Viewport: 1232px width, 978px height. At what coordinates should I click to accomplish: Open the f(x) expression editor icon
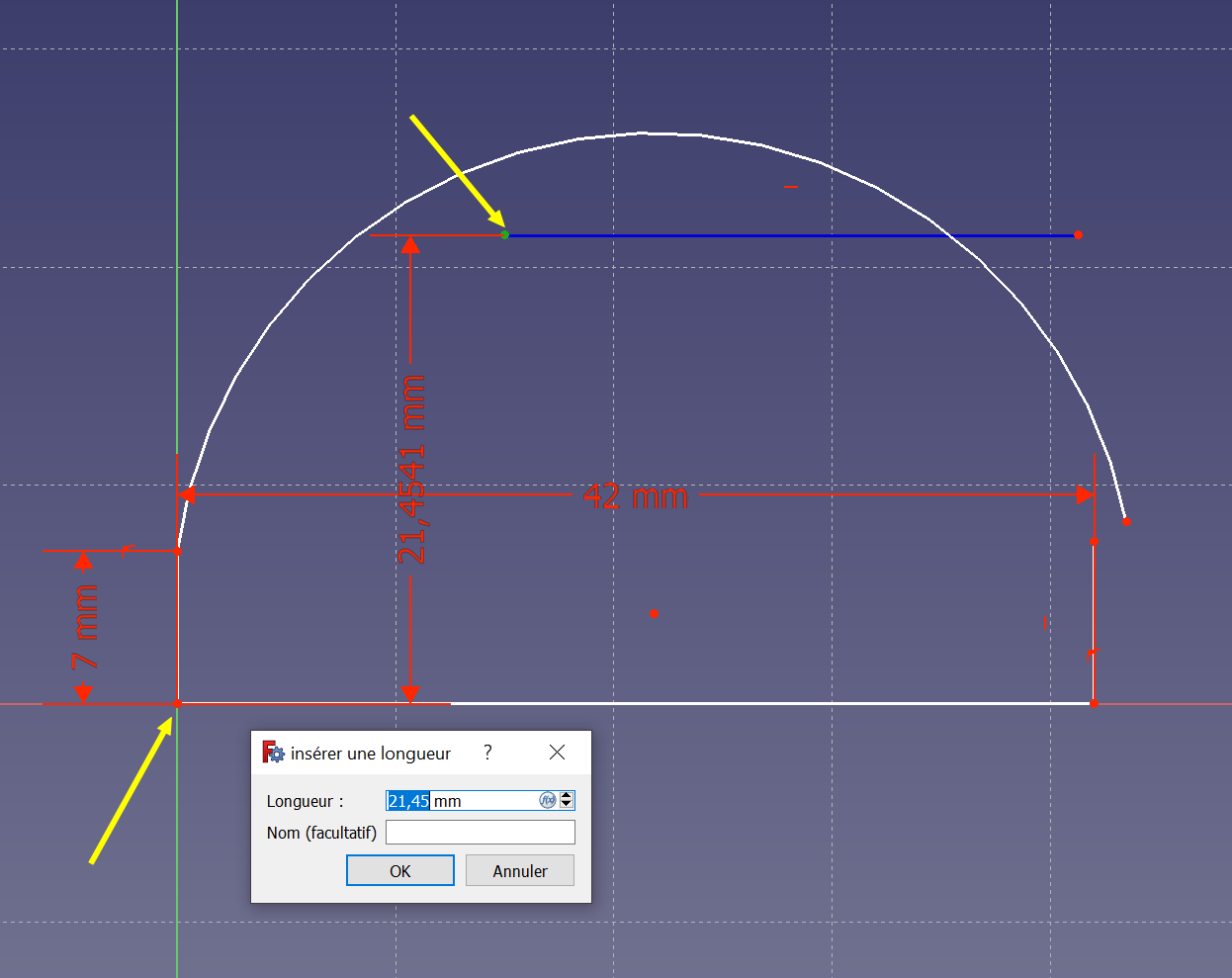click(x=547, y=800)
